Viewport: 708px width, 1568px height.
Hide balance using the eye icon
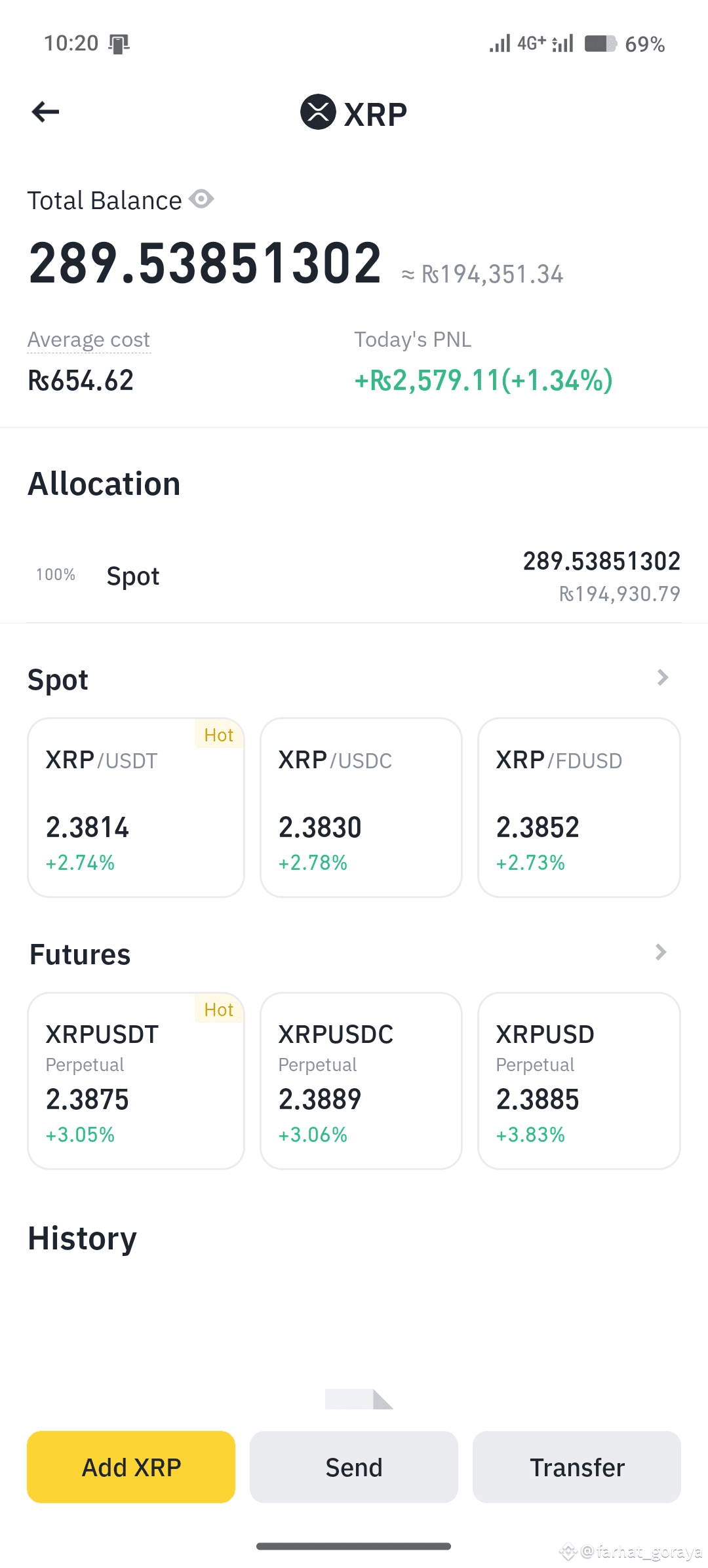201,199
